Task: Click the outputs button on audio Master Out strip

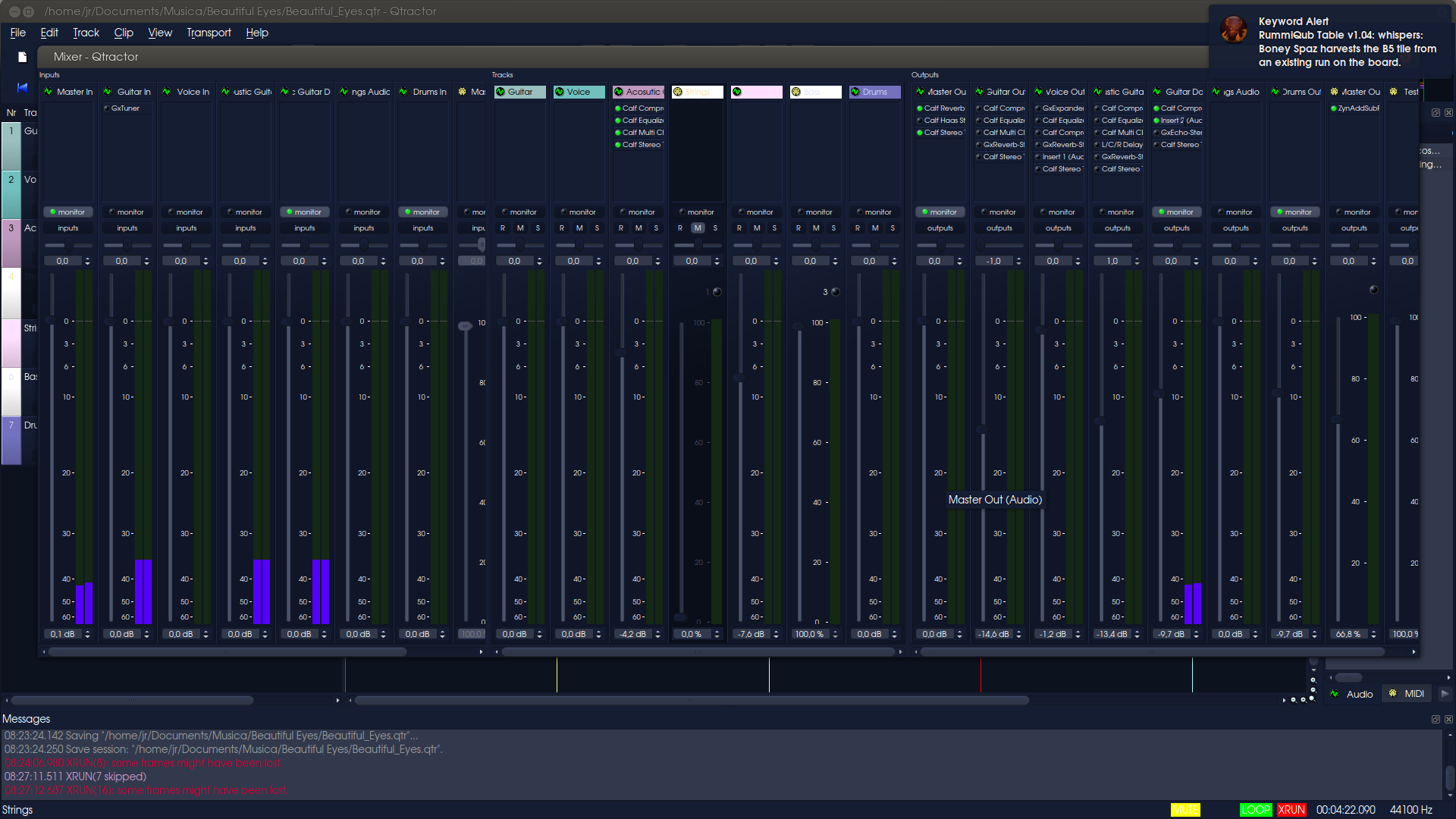Action: point(940,228)
